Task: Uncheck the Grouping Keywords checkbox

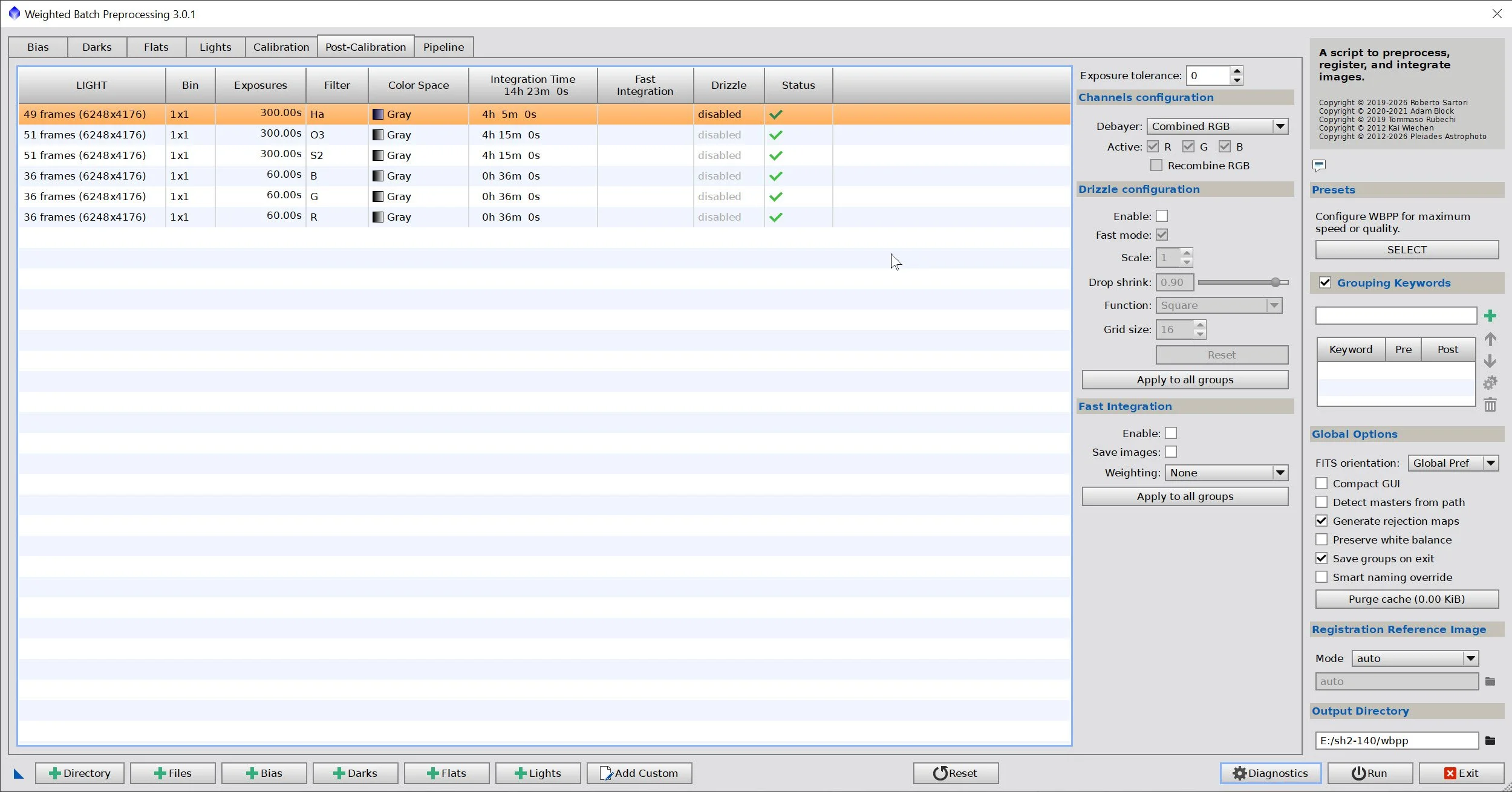Action: point(1325,282)
